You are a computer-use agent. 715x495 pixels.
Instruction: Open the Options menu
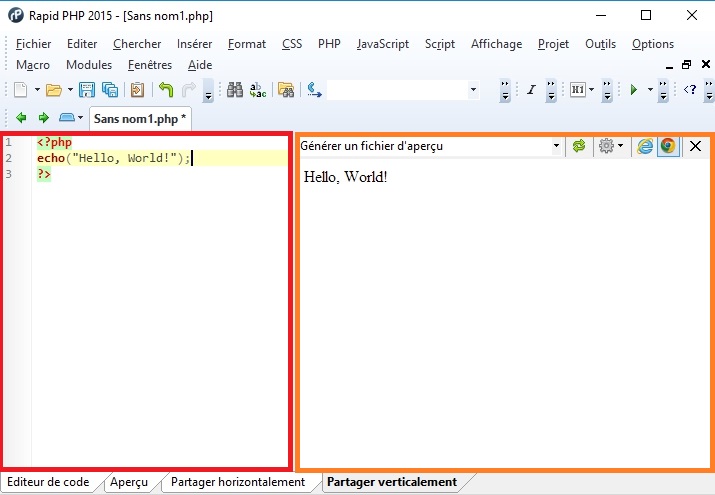coord(653,44)
